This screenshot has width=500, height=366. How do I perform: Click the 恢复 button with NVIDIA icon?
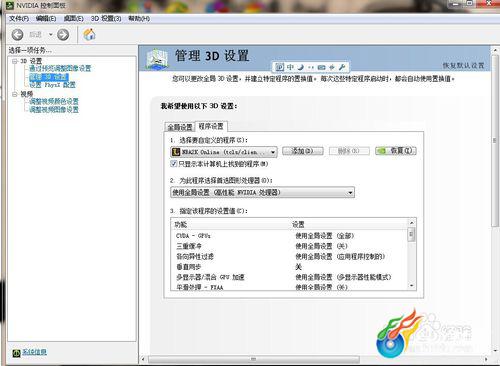tap(396, 151)
